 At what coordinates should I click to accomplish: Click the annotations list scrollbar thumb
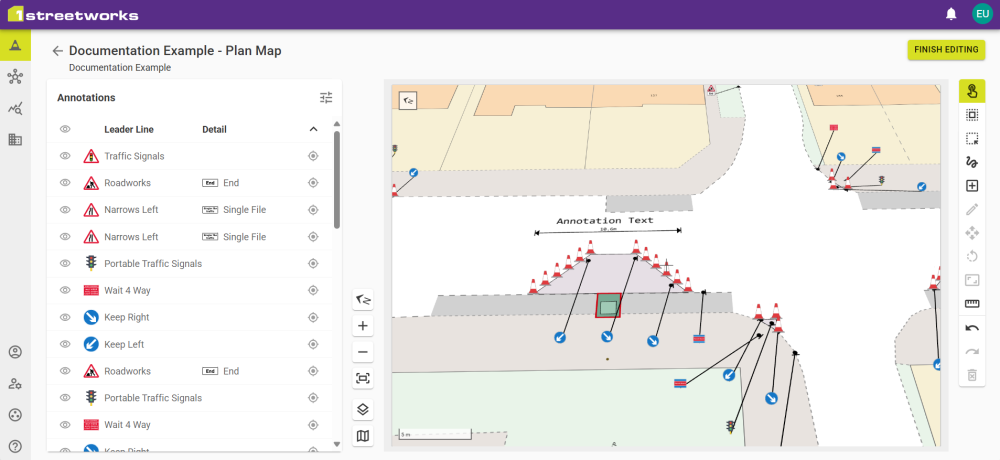pyautogui.click(x=336, y=180)
